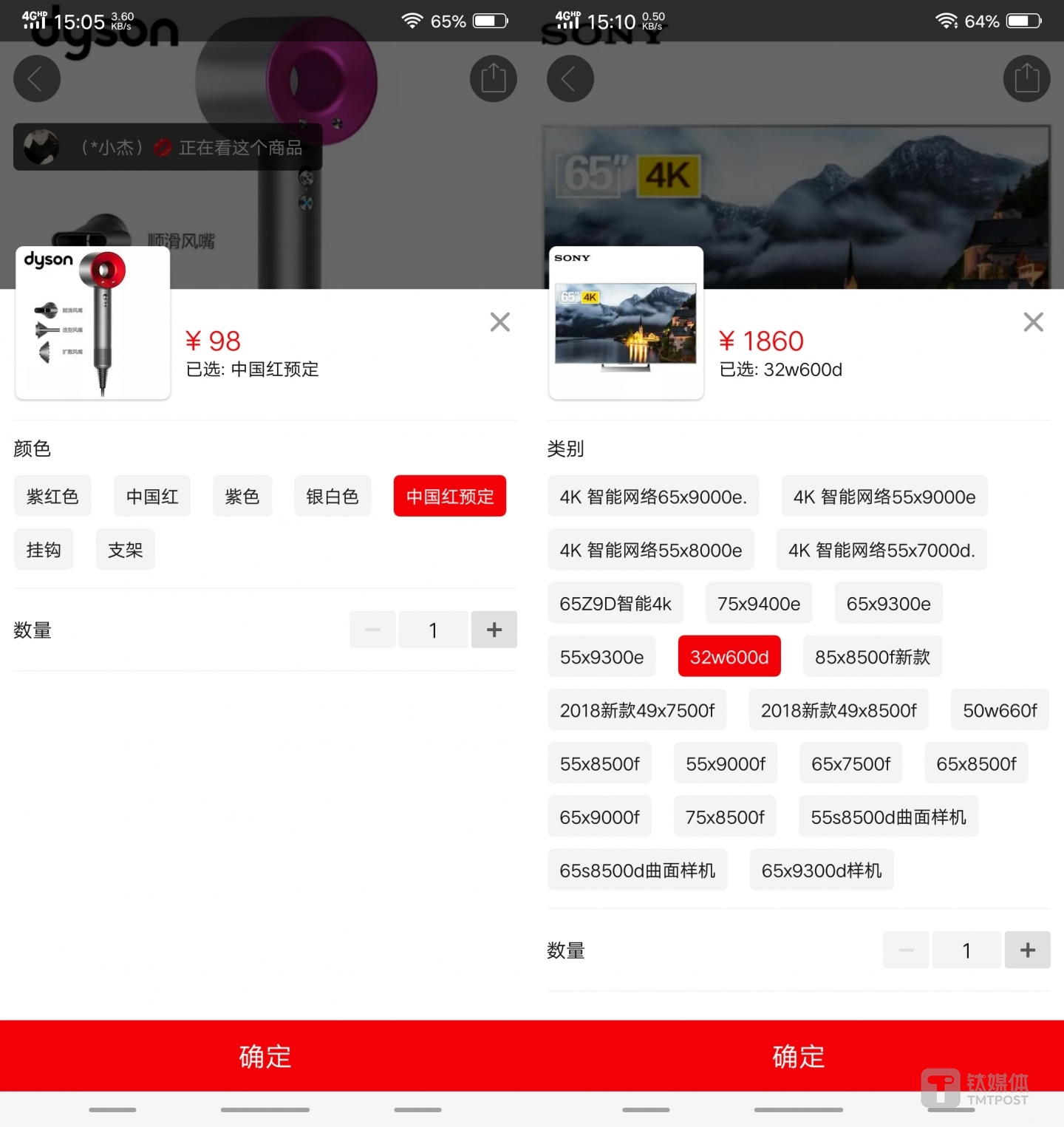Open the share icon on the Dyson page
The width and height of the screenshot is (1064, 1127).
coord(493,78)
